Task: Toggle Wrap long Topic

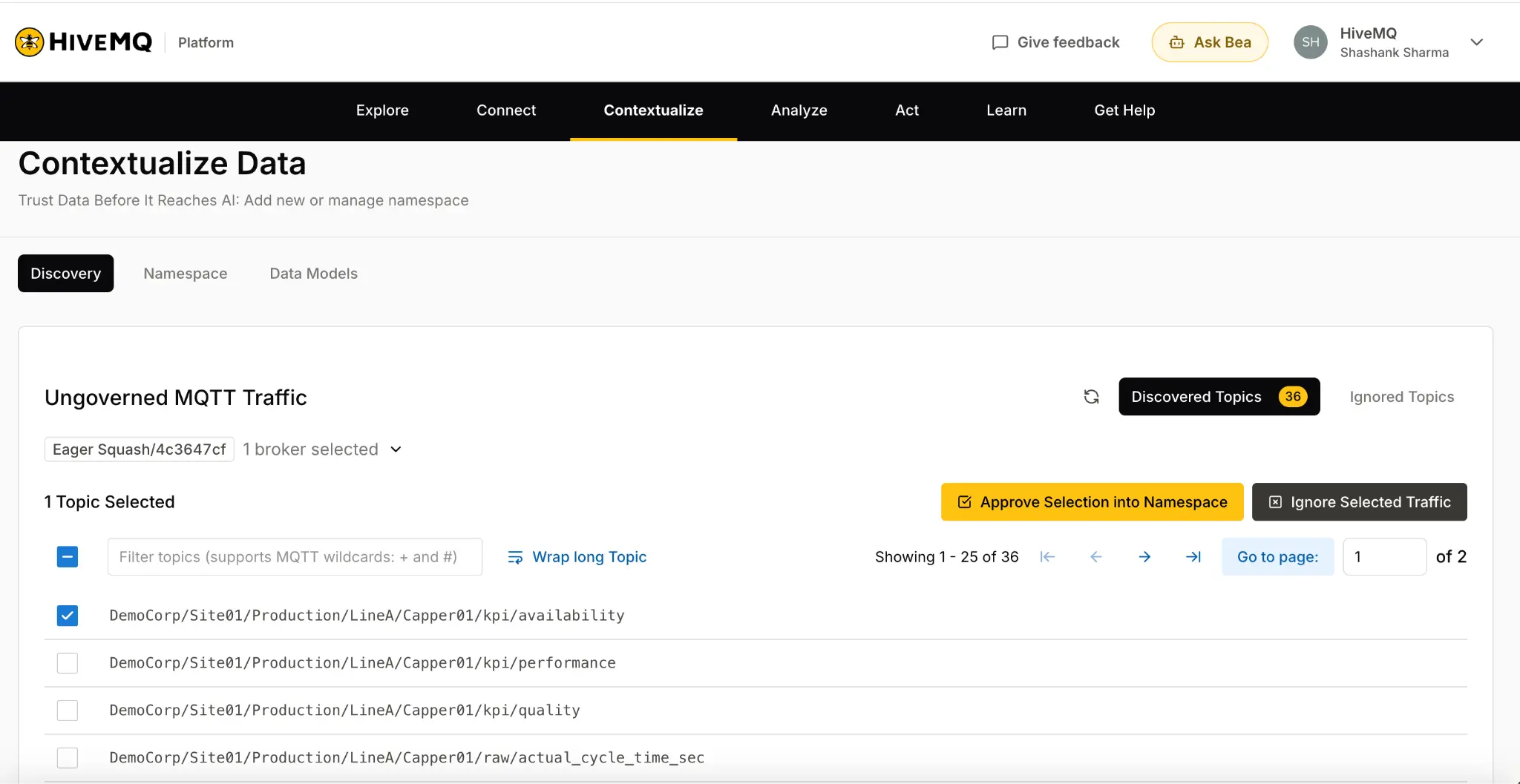Action: point(577,557)
